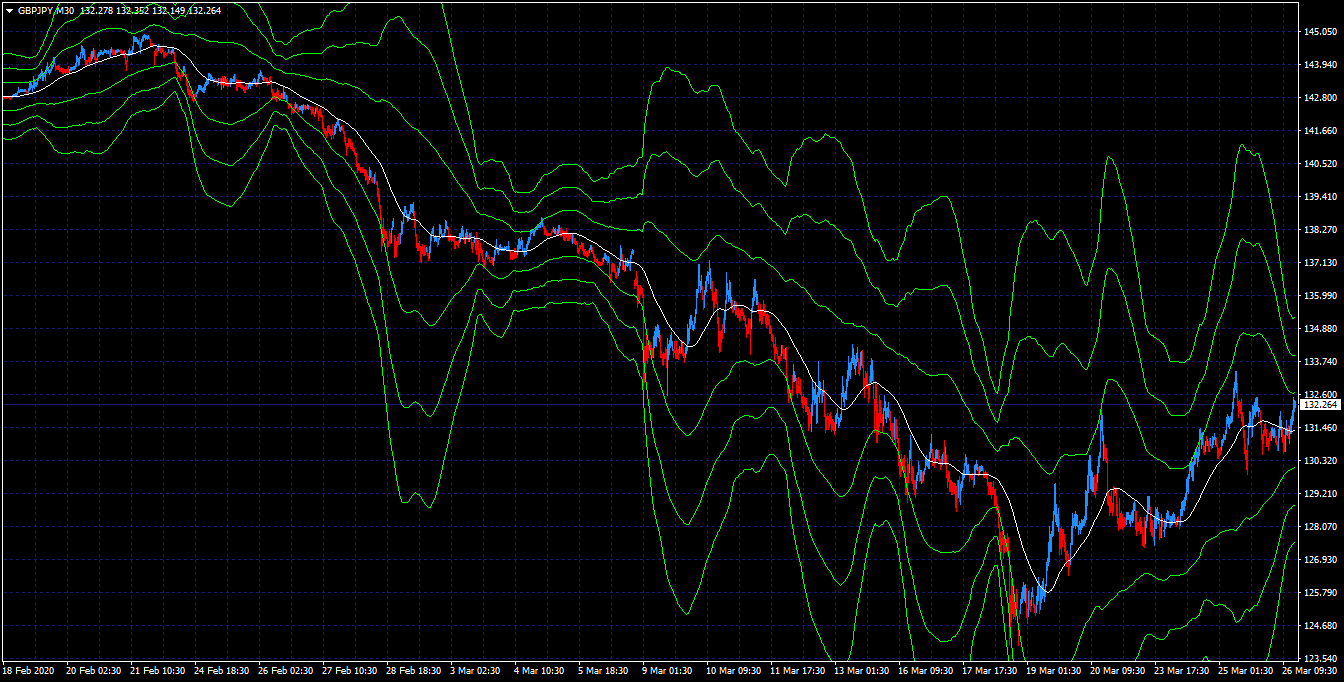Image resolution: width=1344 pixels, height=682 pixels.
Task: Click time axis label 17 Mar 17:30
Action: tap(990, 671)
